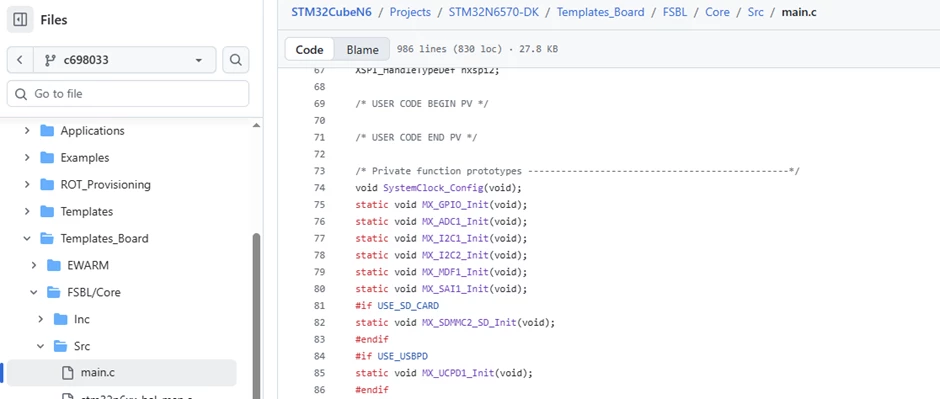The image size is (940, 399).
Task: Click MX_UCPD1_Init in the code
Action: pos(458,373)
